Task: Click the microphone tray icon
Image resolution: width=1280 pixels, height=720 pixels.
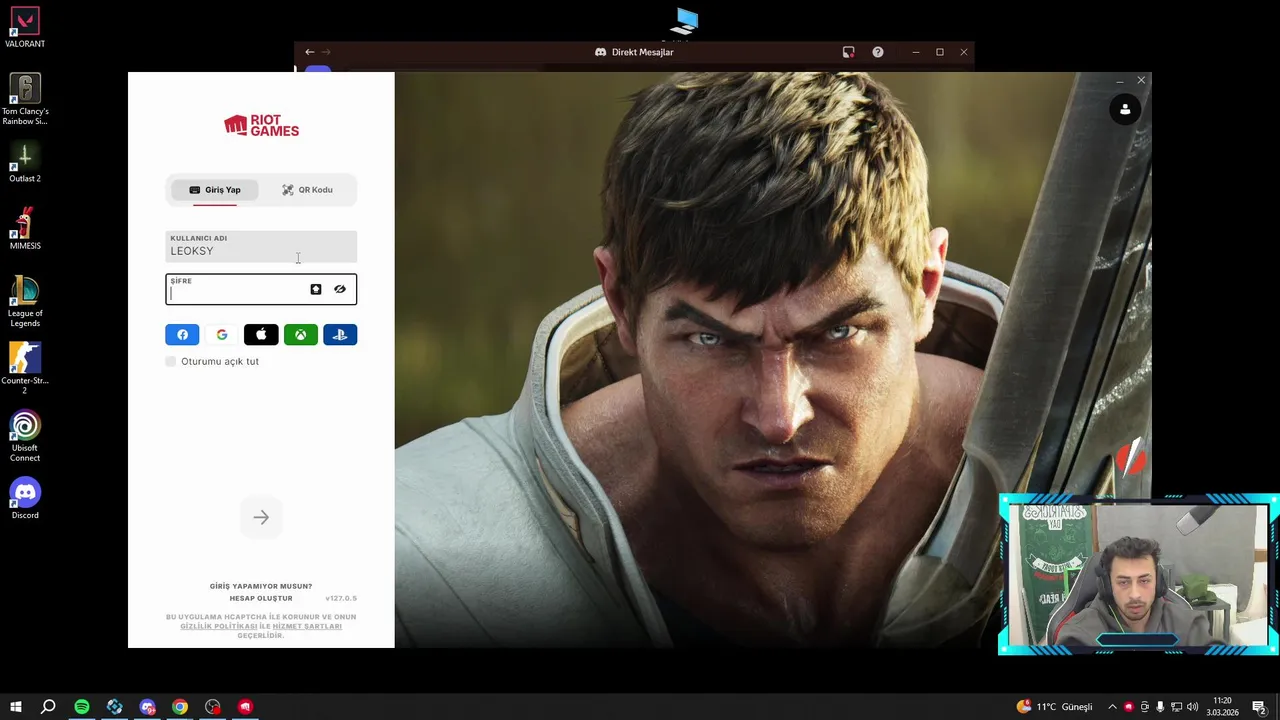Action: [1160, 707]
